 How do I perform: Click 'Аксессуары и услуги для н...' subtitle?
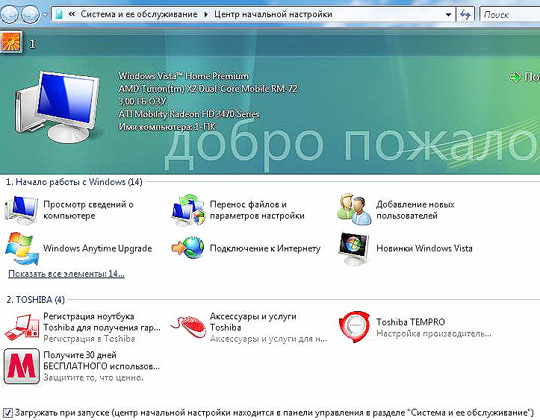[268, 339]
